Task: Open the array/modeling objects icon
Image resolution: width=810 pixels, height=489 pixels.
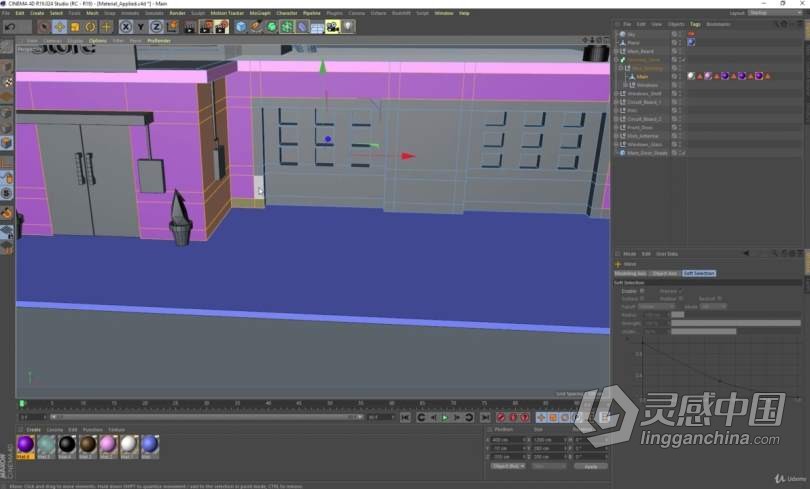Action: point(287,27)
